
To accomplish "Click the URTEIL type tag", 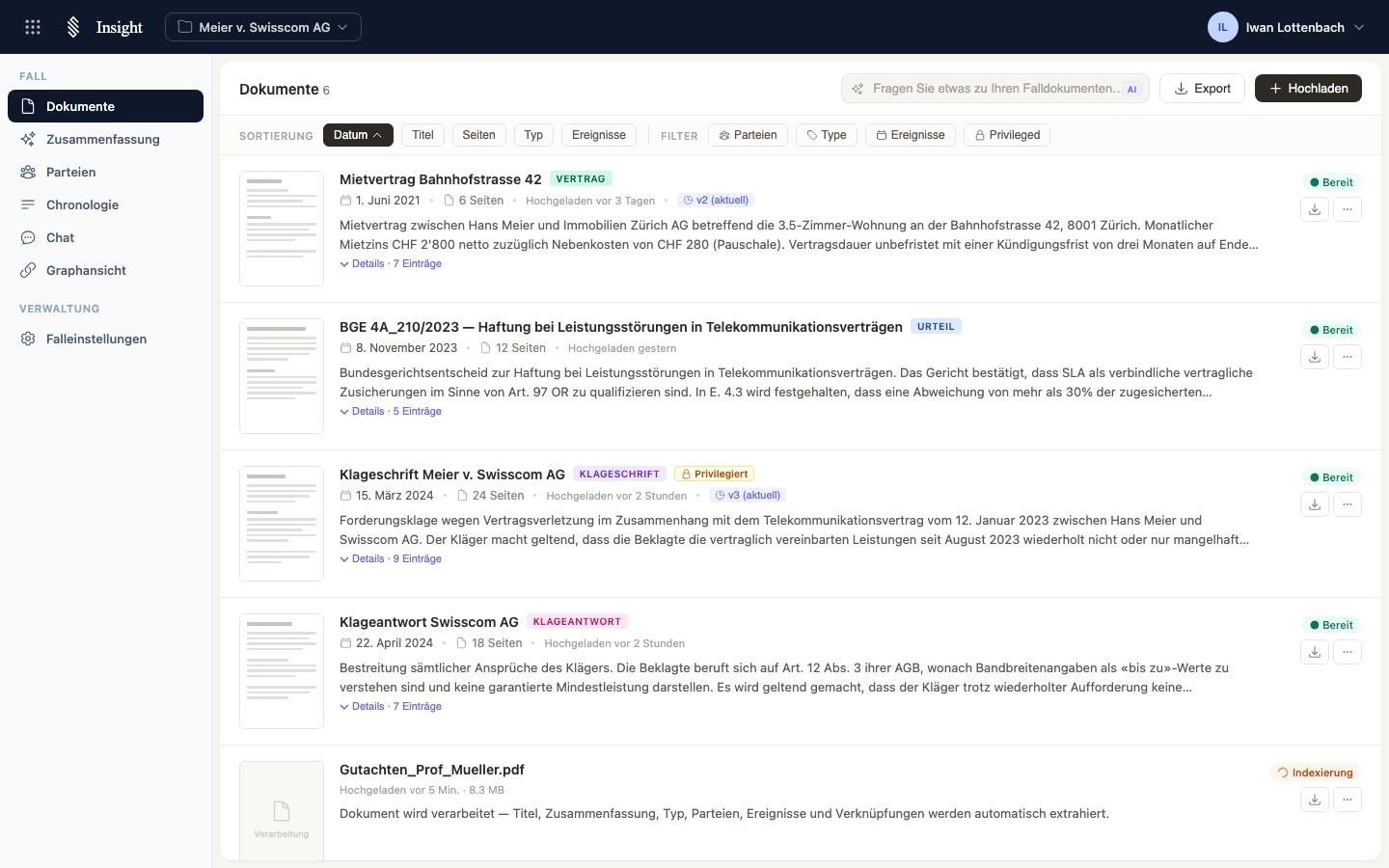I will (x=936, y=327).
